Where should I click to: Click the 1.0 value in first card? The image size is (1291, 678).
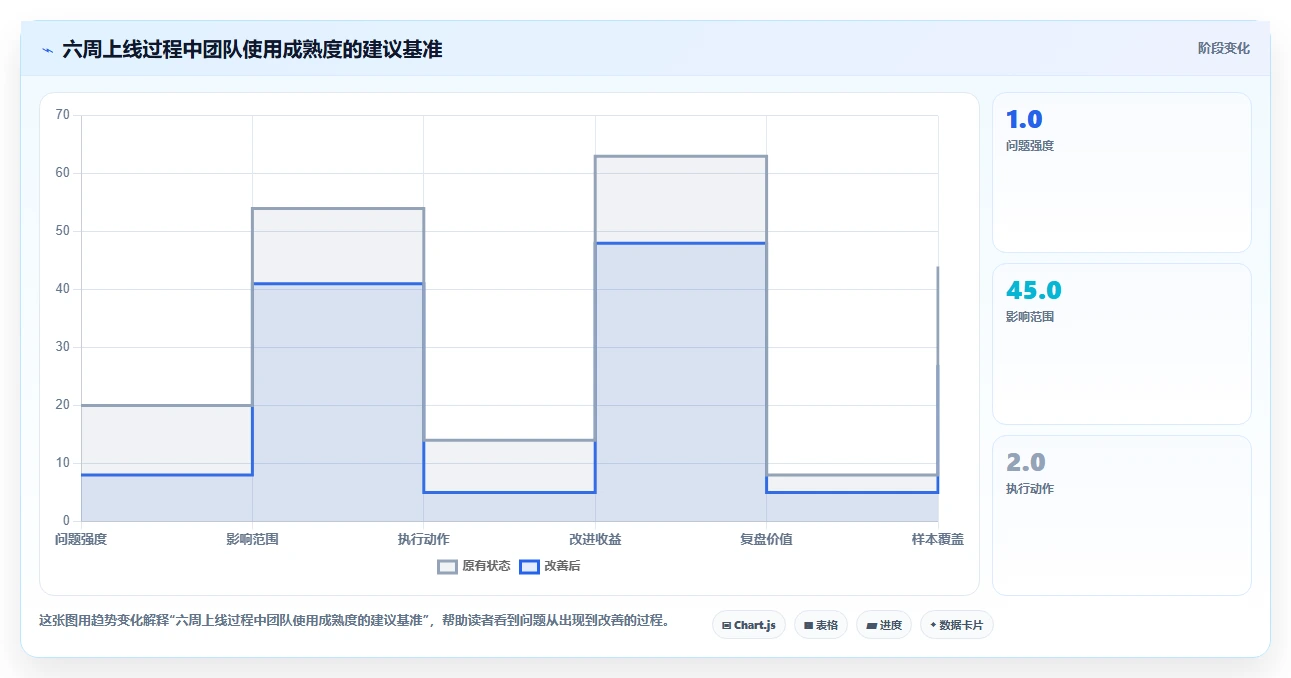pyautogui.click(x=1024, y=120)
